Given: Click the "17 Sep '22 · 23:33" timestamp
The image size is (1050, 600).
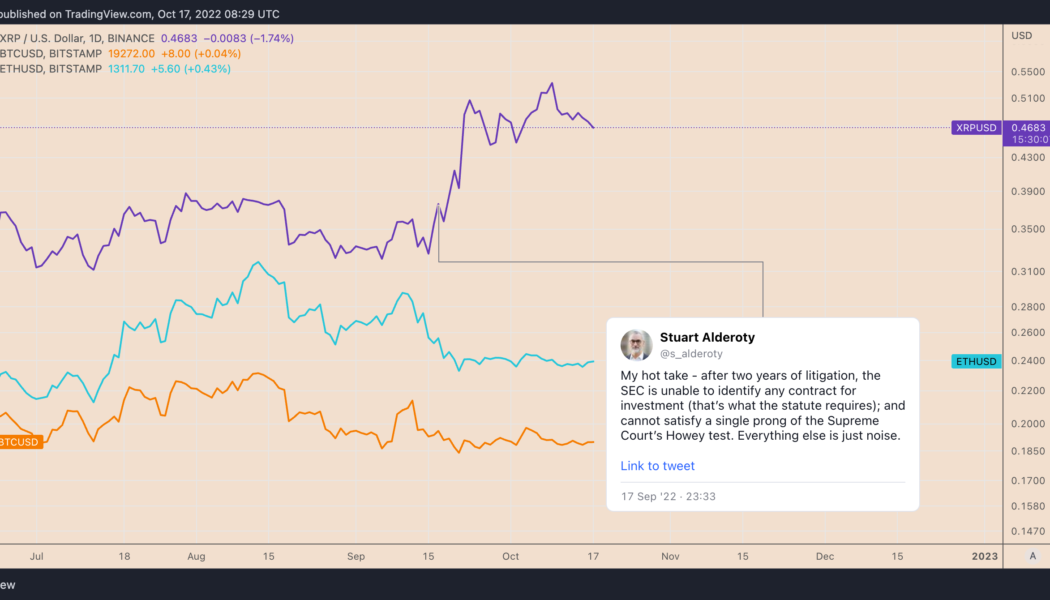Looking at the screenshot, I should click(x=666, y=496).
